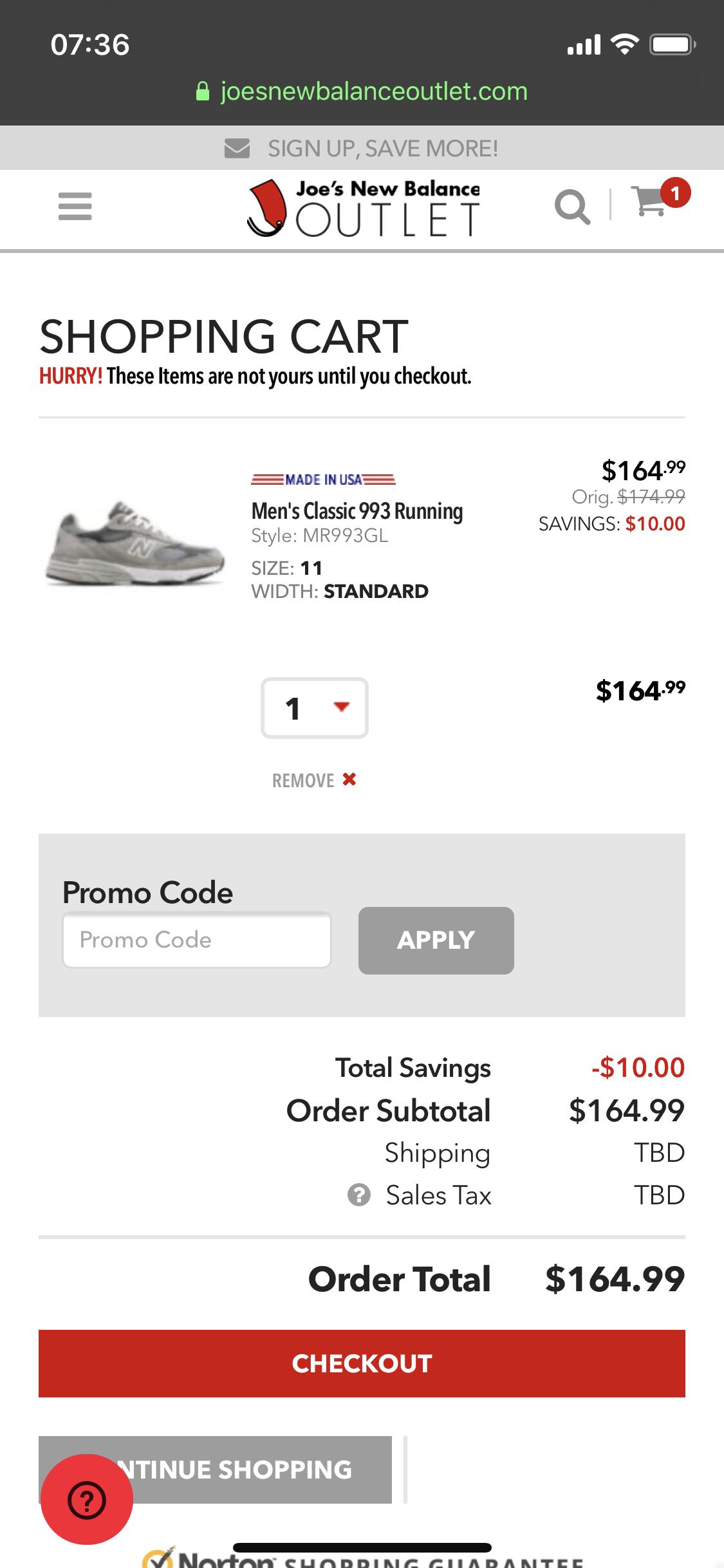Open Men's Classic 993 Running product link
This screenshot has height=1568, width=724.
pos(357,511)
